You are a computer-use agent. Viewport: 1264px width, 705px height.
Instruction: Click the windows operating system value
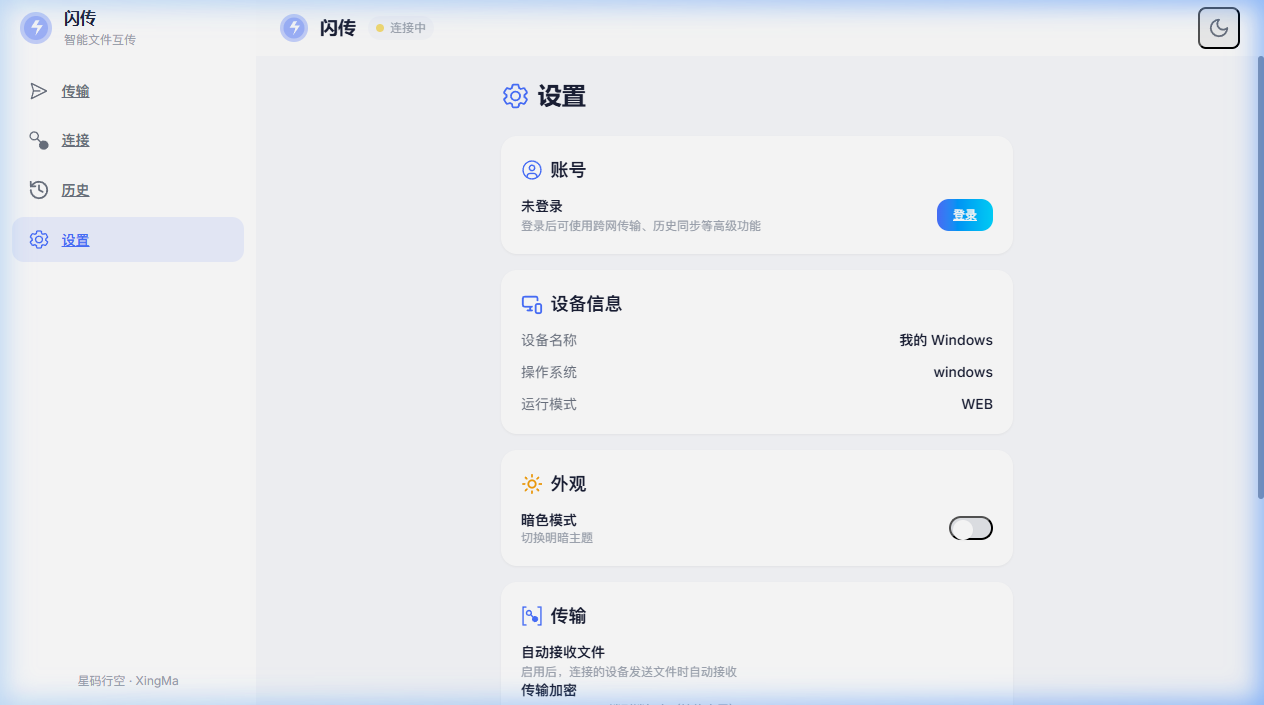(963, 372)
